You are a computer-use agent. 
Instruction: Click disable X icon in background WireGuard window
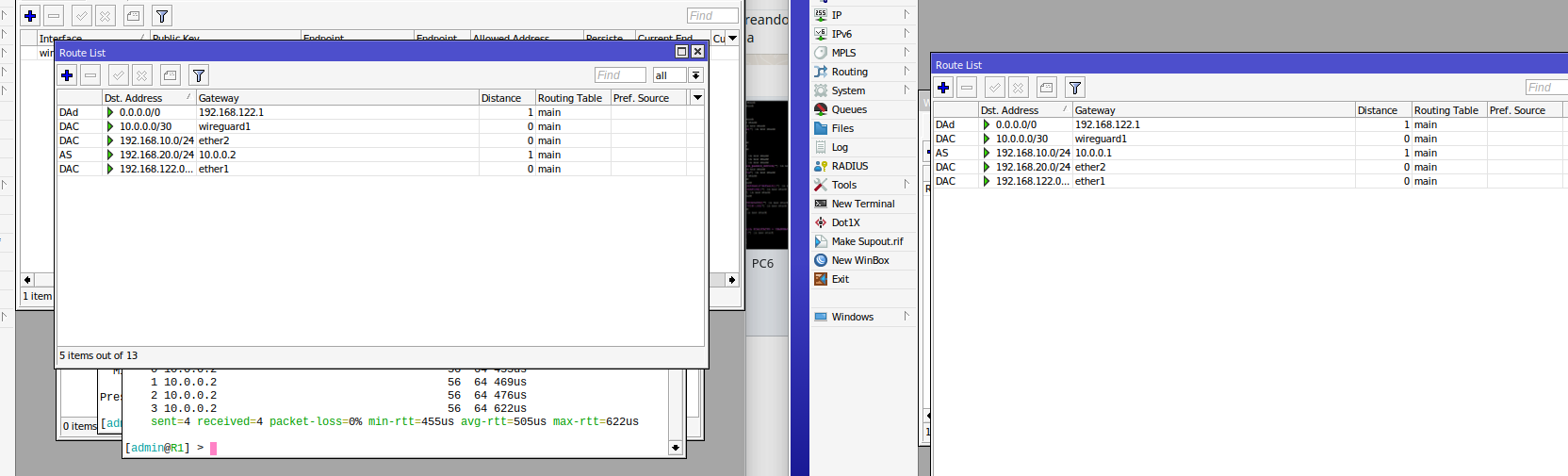click(105, 16)
